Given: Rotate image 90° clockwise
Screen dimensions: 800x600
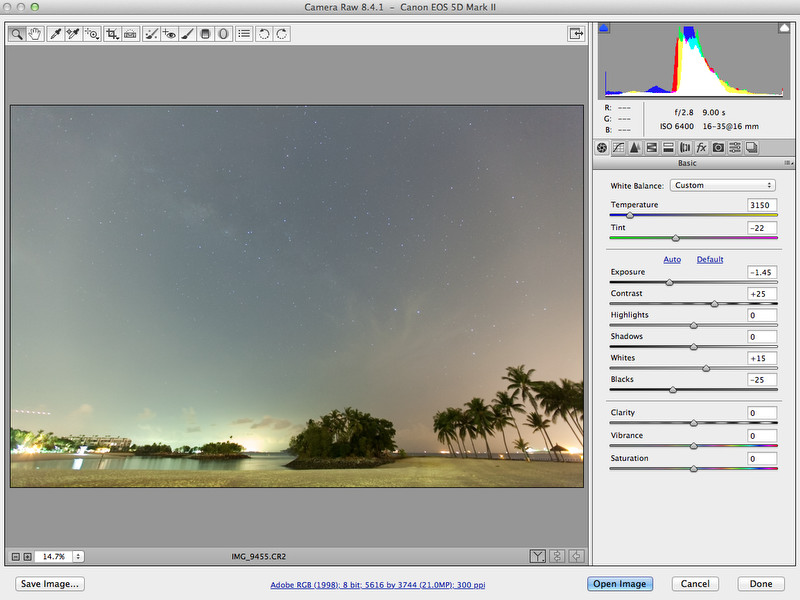Looking at the screenshot, I should (x=282, y=34).
